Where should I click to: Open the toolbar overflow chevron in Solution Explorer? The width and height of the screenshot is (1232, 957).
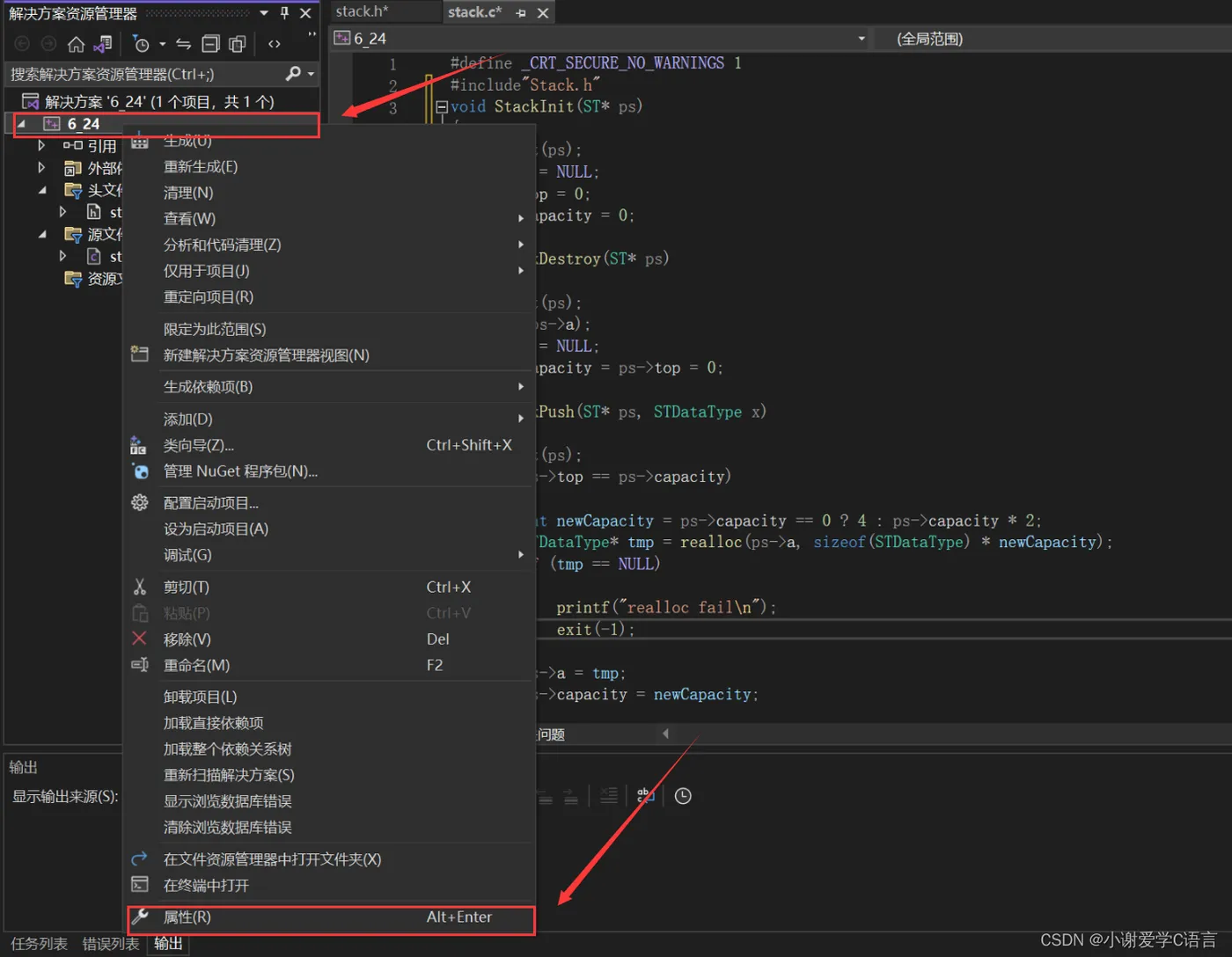312,34
